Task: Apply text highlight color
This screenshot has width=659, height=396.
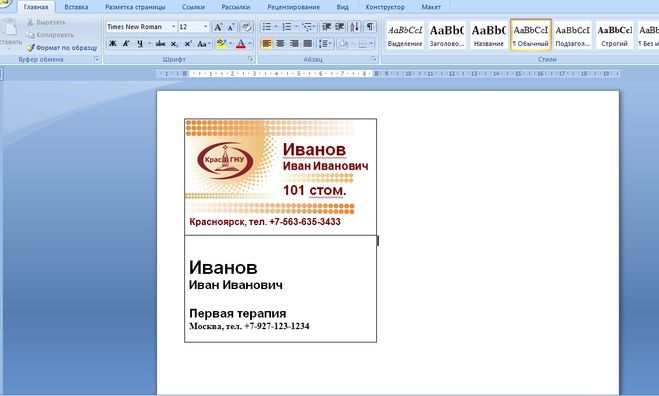Action: coord(221,44)
